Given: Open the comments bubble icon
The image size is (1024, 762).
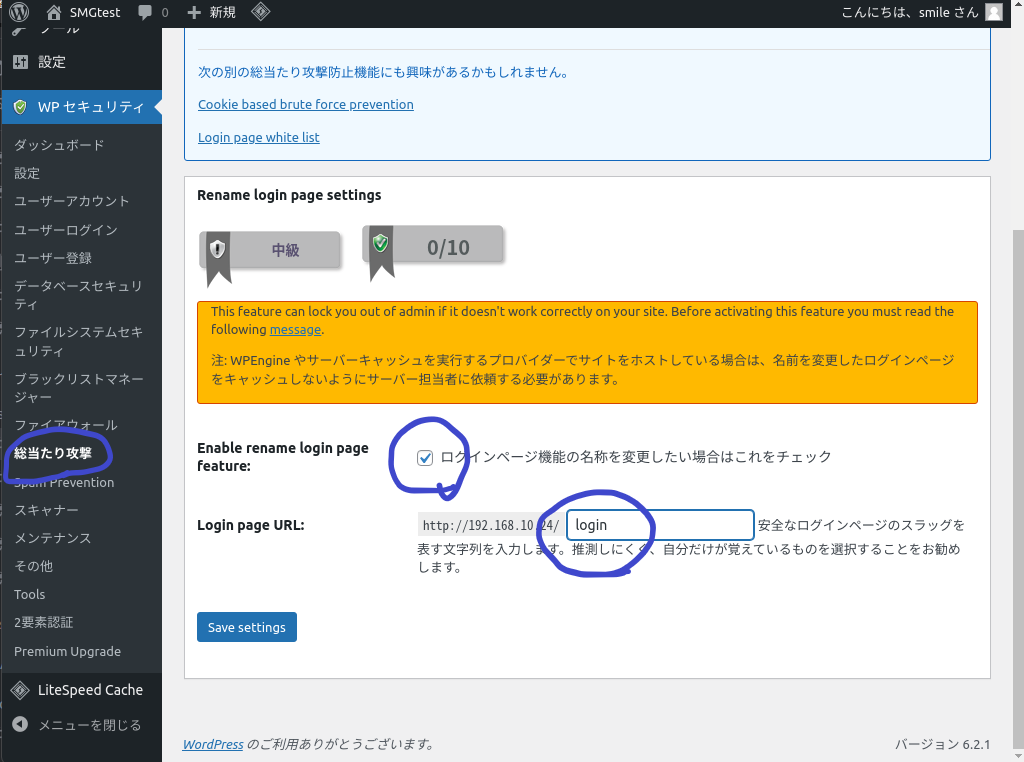Looking at the screenshot, I should point(145,12).
